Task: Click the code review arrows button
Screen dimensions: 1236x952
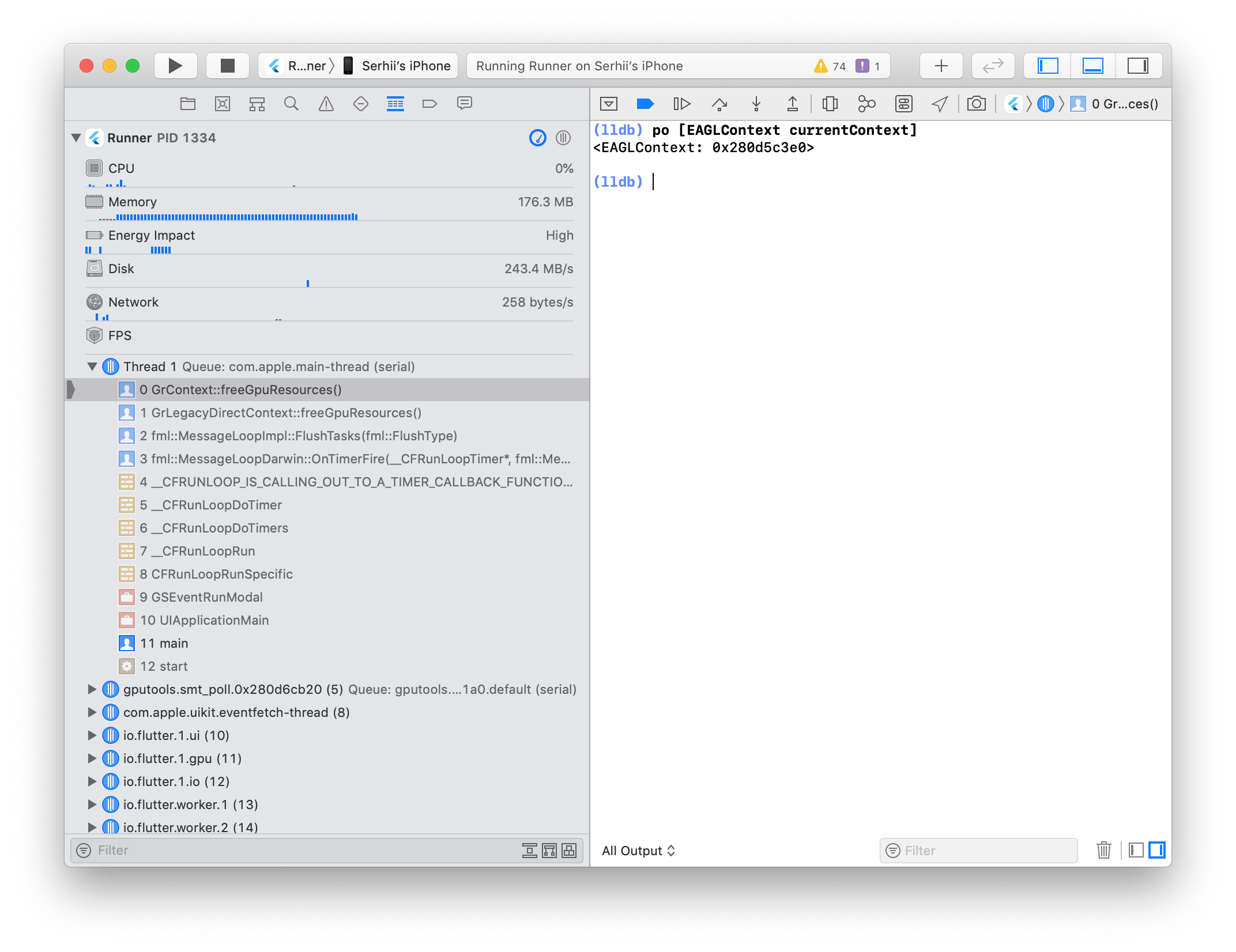Action: tap(993, 66)
